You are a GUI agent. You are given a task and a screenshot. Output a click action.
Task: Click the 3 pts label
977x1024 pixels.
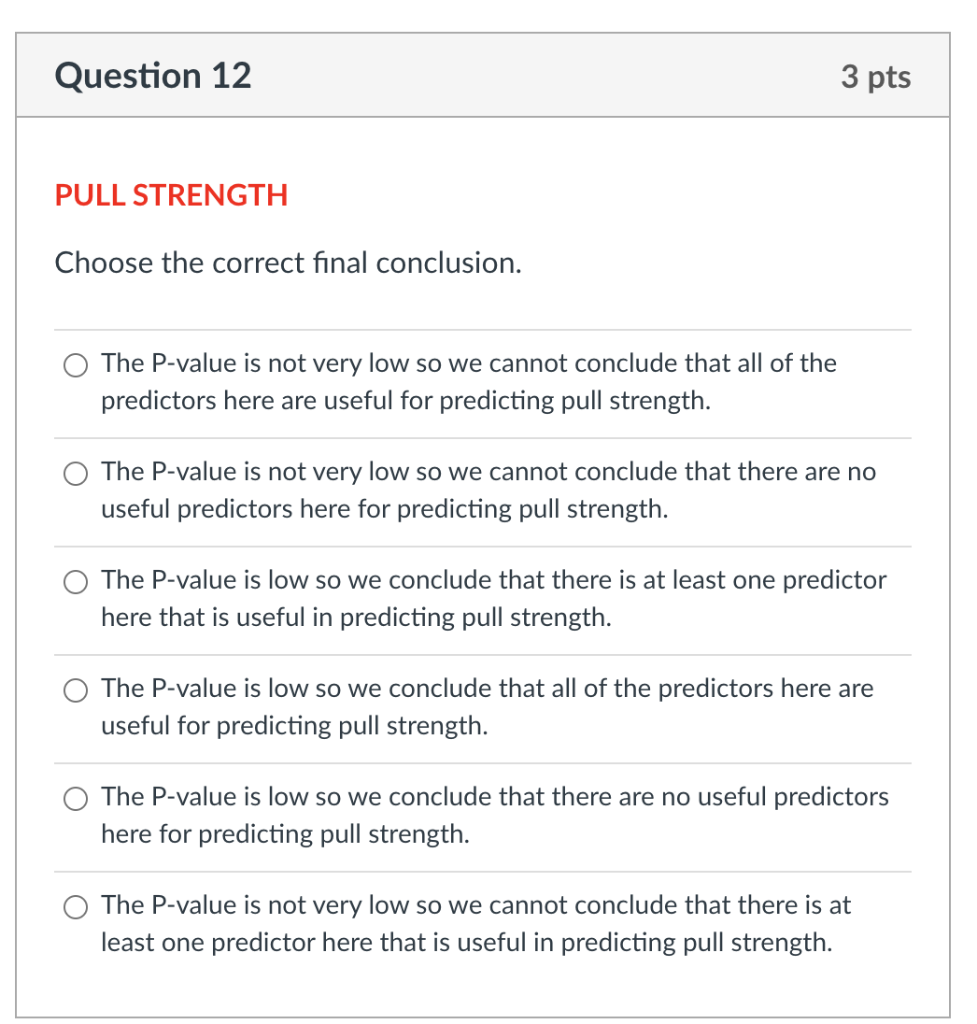coord(877,76)
